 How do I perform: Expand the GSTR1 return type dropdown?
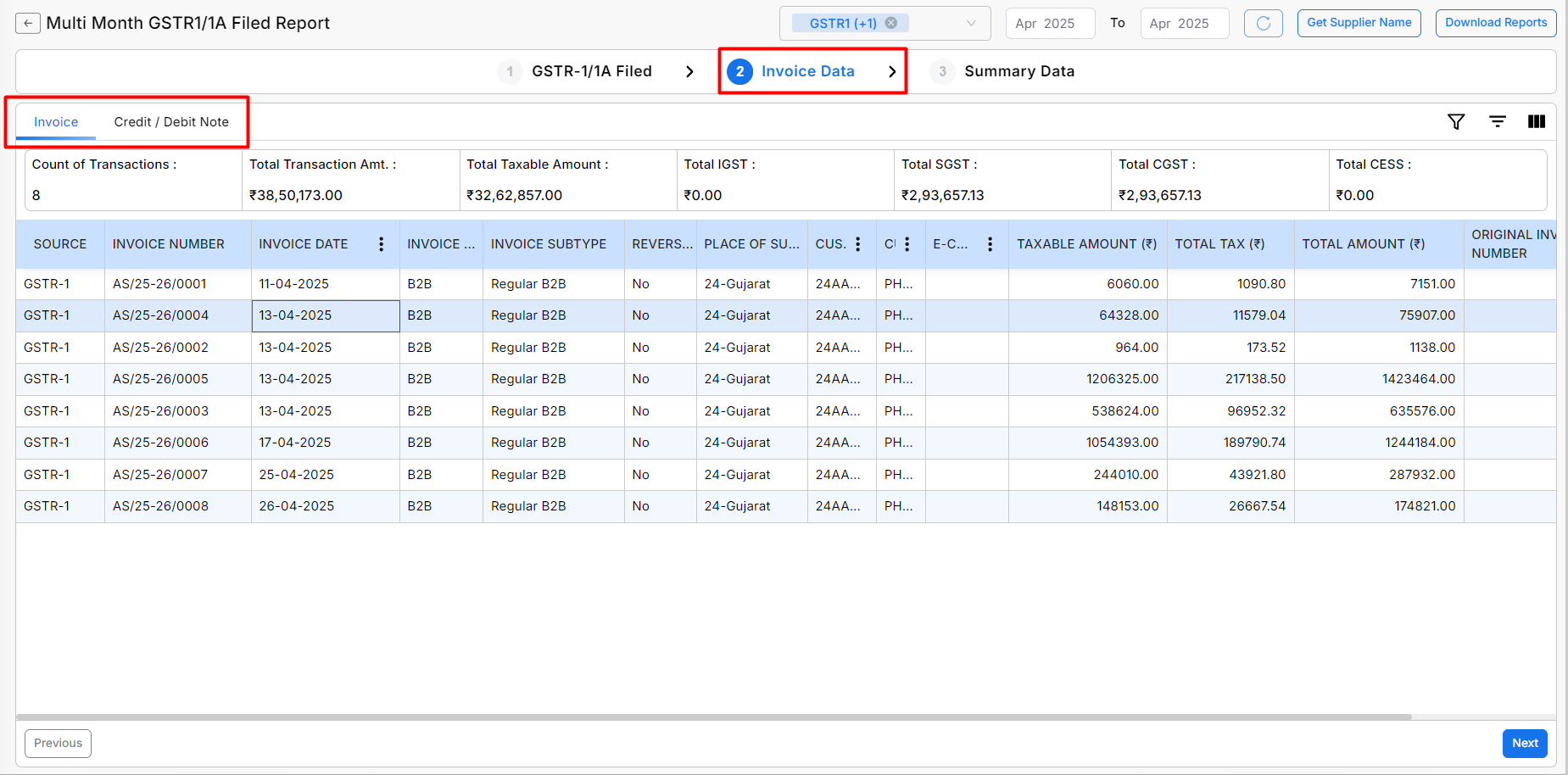click(x=971, y=24)
